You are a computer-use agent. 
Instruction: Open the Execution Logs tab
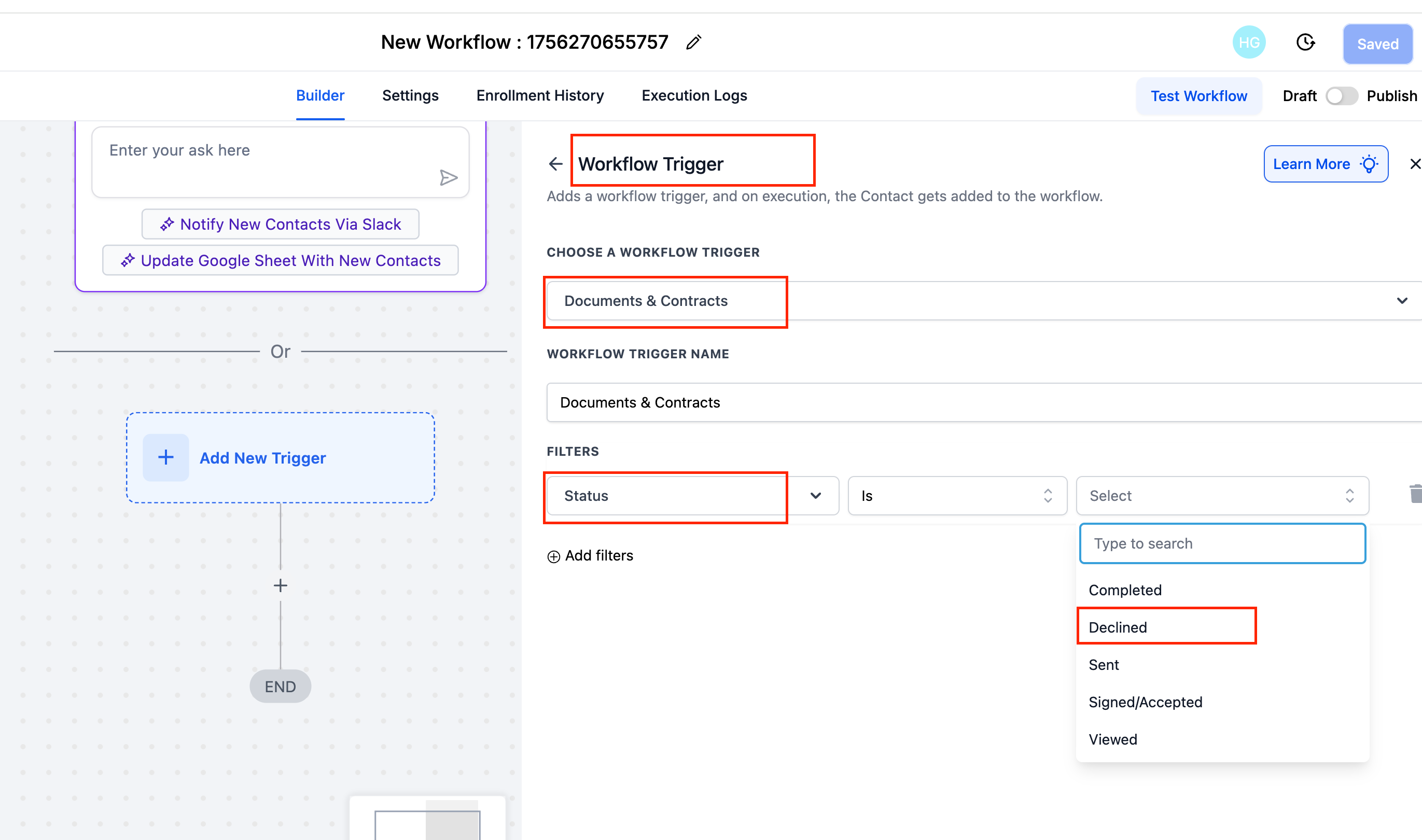click(694, 95)
